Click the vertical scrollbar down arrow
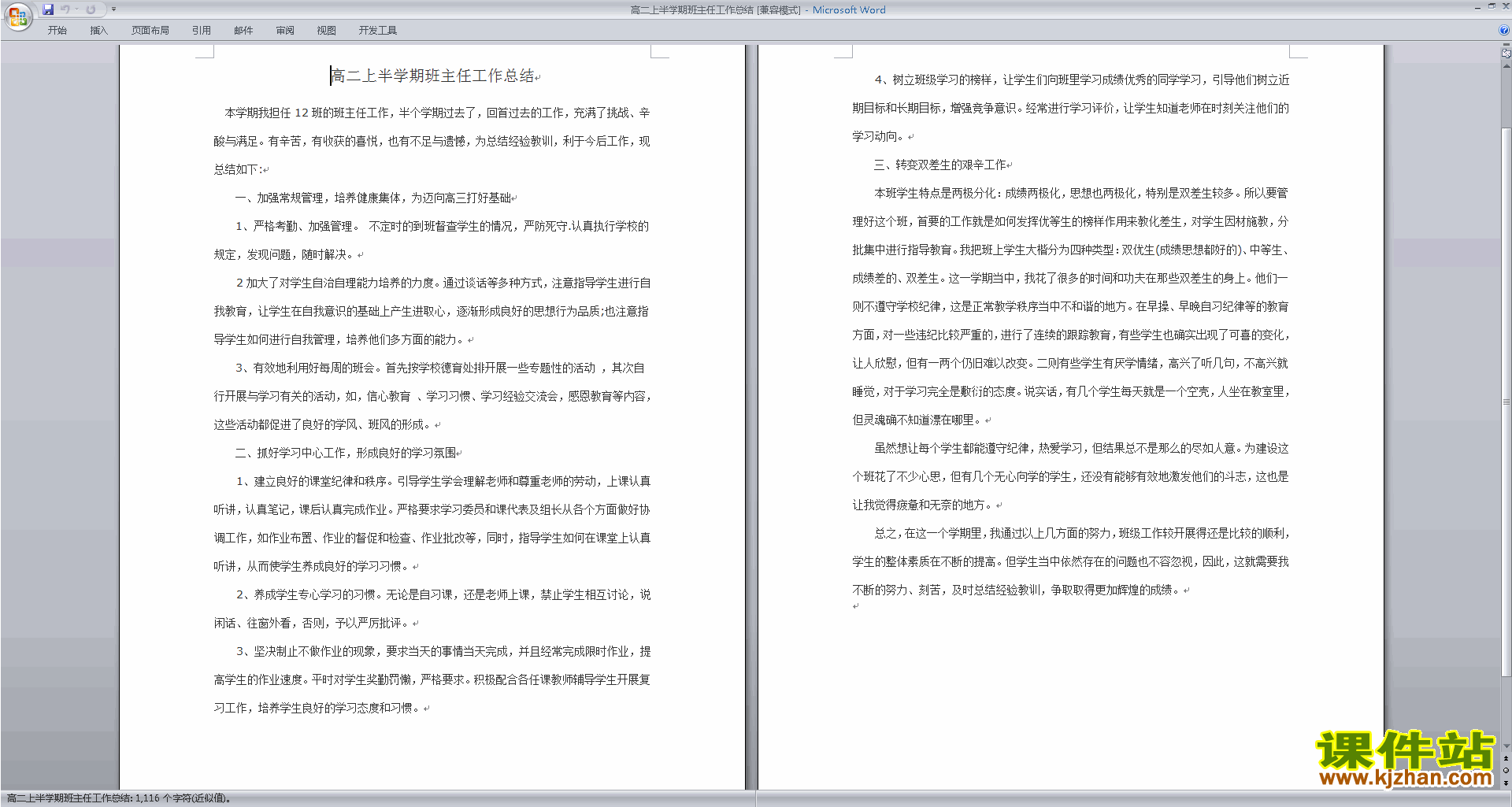The height and width of the screenshot is (807, 1512). tap(1506, 746)
